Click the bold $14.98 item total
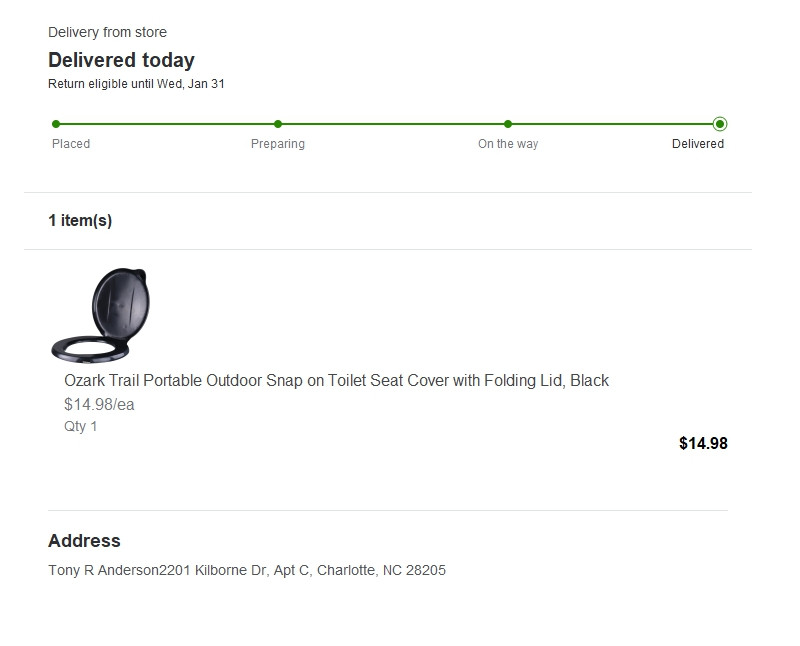This screenshot has height=646, width=800. [703, 443]
